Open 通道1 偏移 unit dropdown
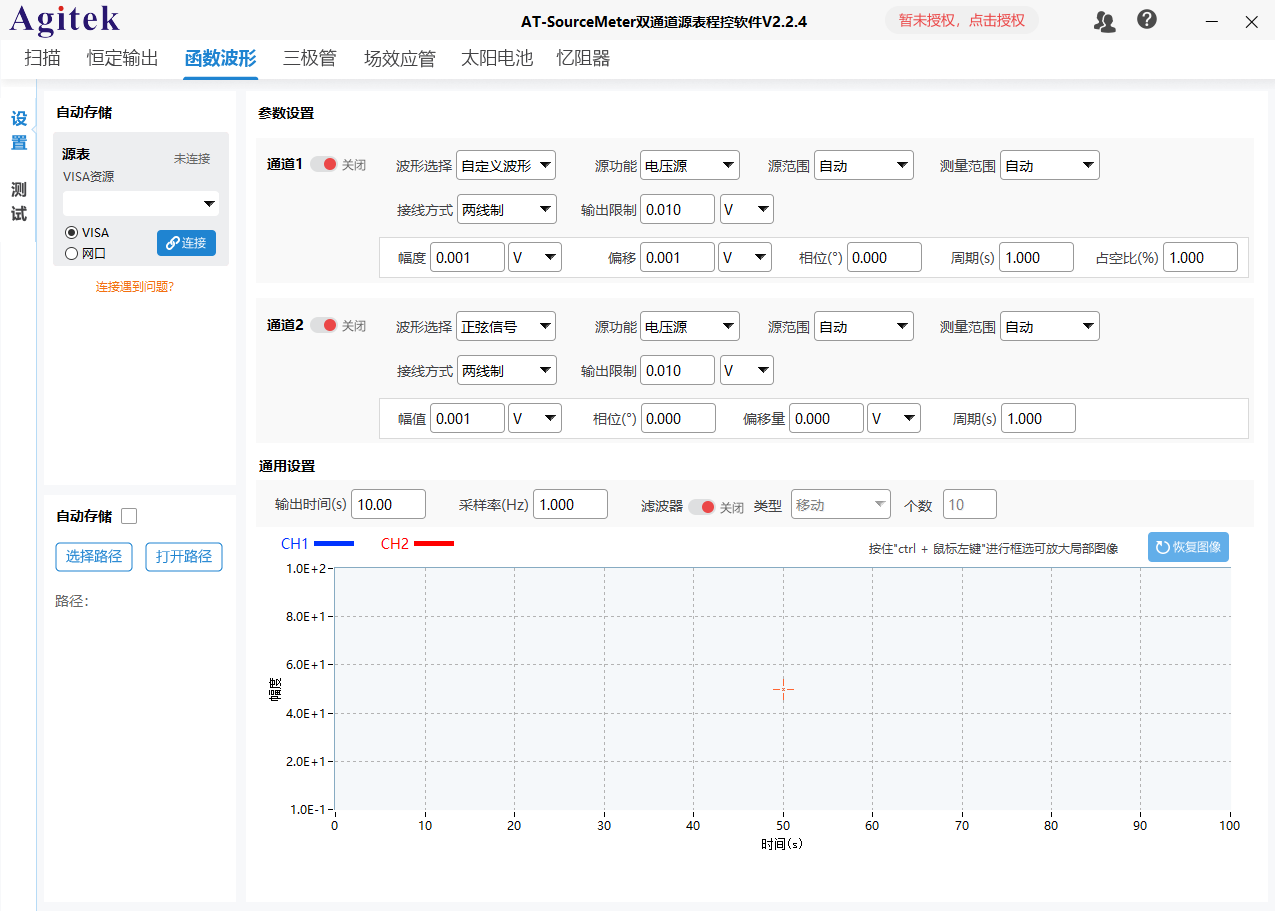The image size is (1275, 911). (x=745, y=258)
